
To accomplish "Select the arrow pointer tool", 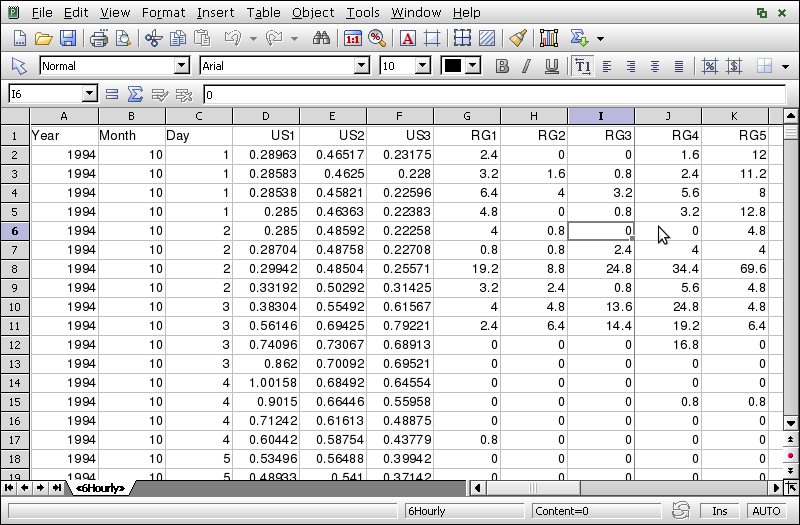I will point(19,66).
